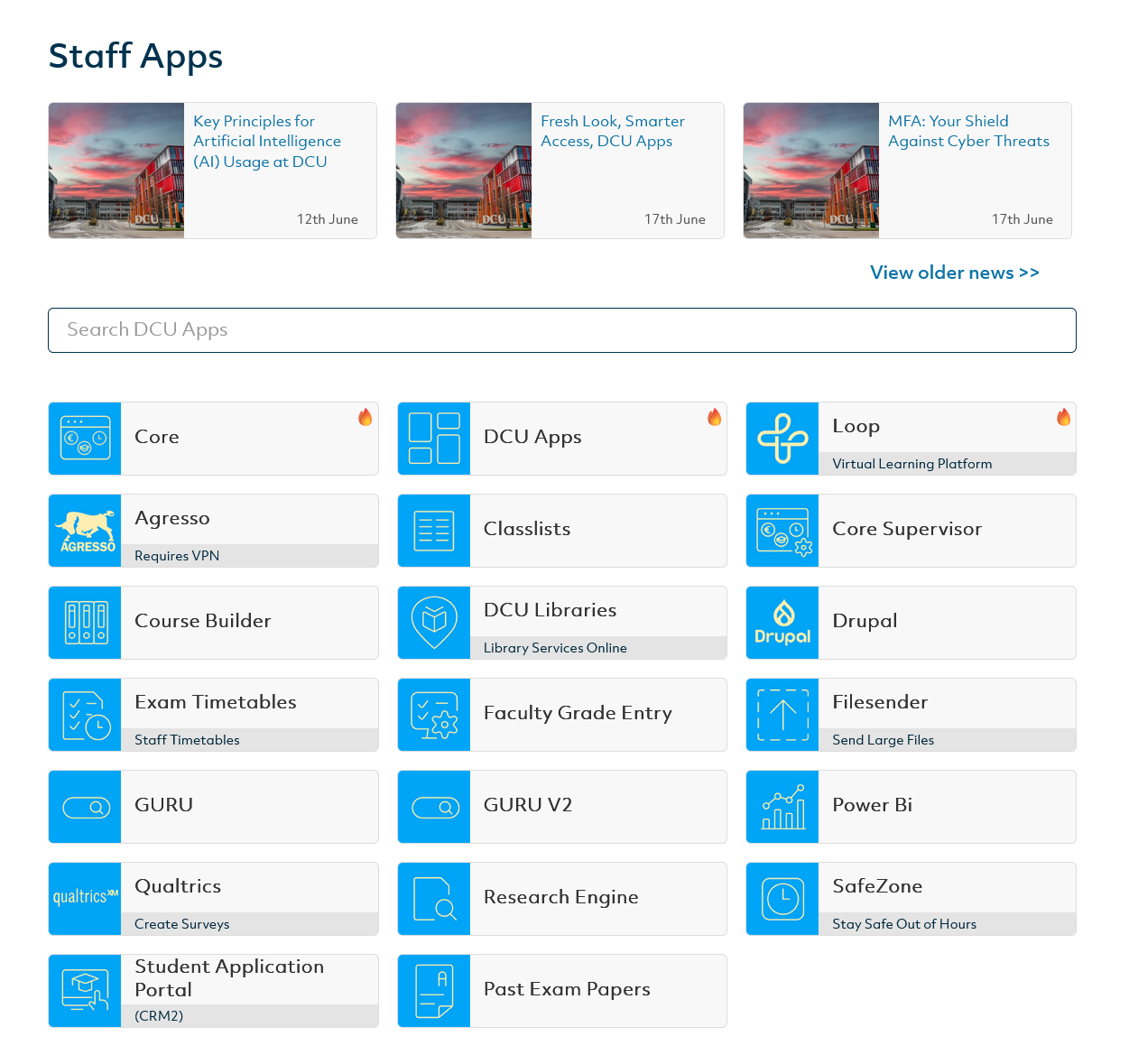The image size is (1129, 1064).
Task: Open the Agresso app title
Action: [x=172, y=518]
